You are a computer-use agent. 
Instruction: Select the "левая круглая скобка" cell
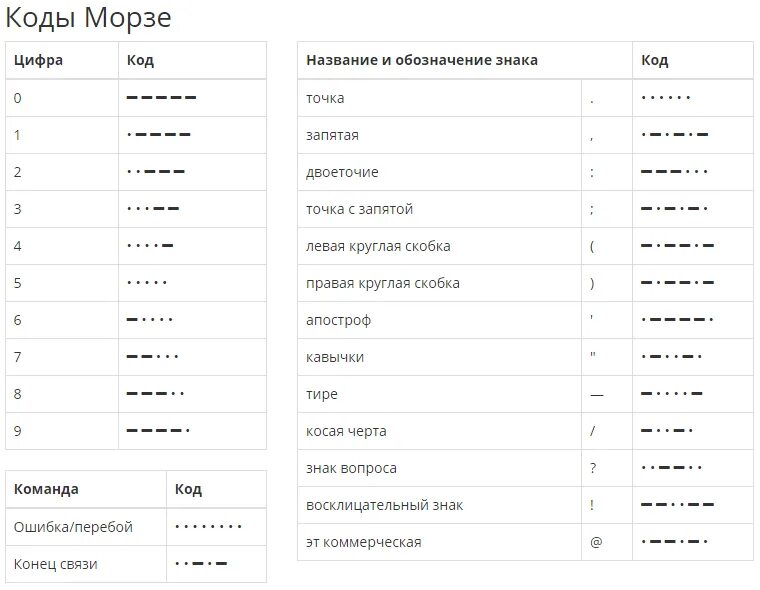378,246
